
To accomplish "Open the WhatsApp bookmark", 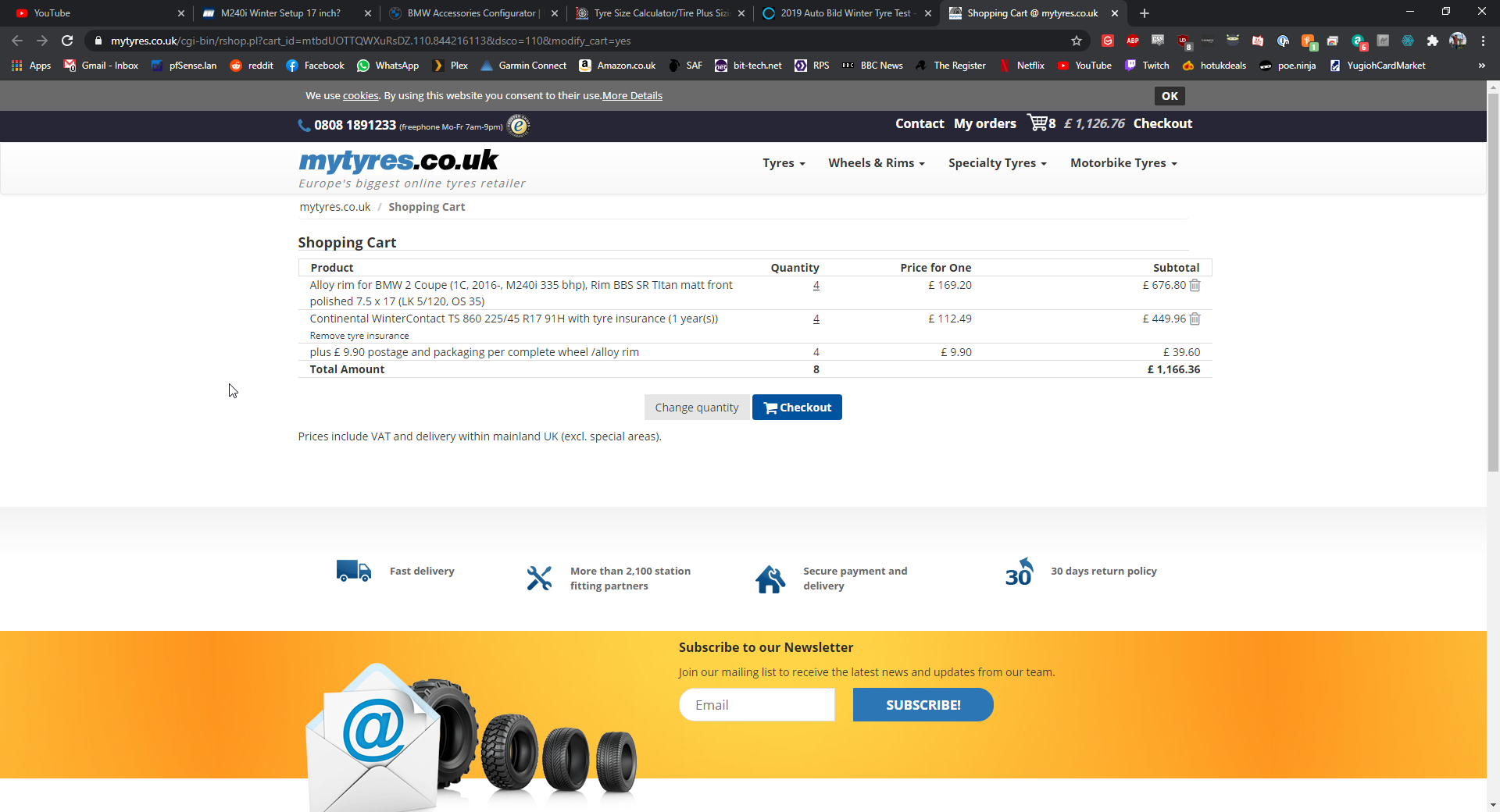I will point(388,66).
